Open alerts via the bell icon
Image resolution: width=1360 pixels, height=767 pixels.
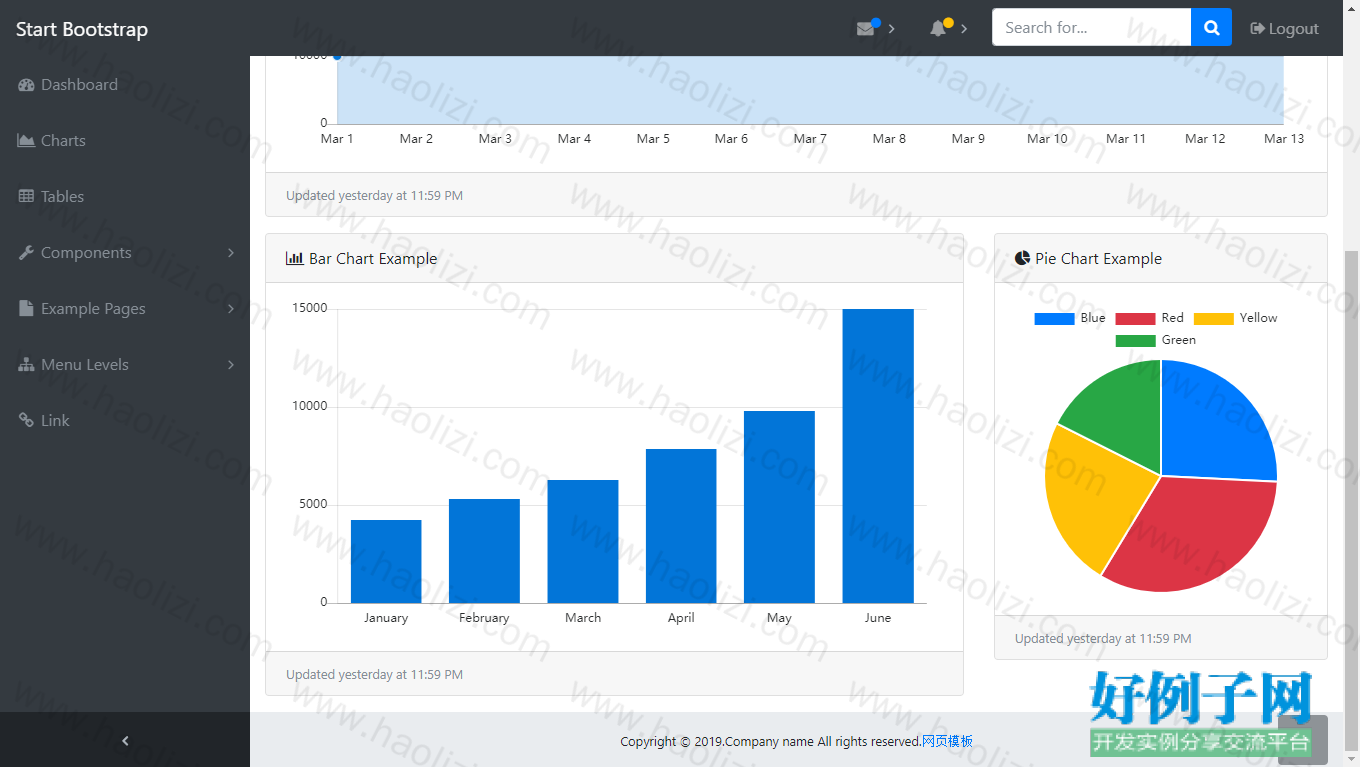pos(938,28)
